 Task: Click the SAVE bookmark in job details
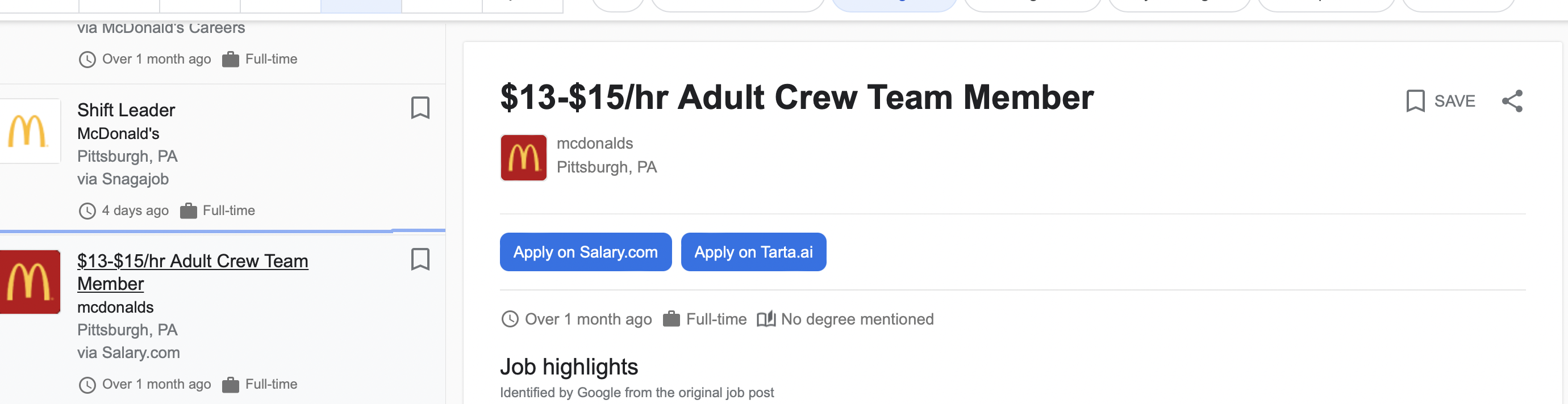click(x=1440, y=101)
